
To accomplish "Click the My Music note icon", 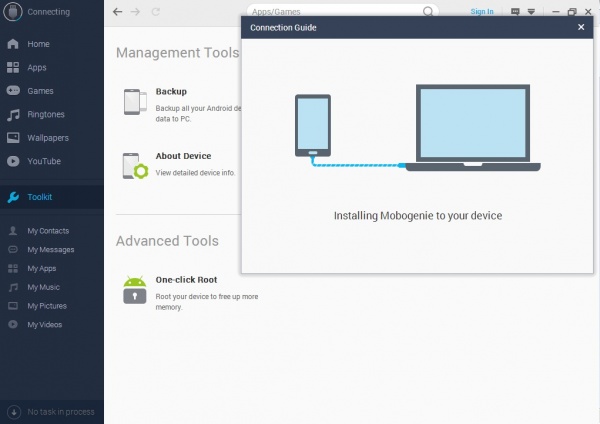I will coord(13,287).
